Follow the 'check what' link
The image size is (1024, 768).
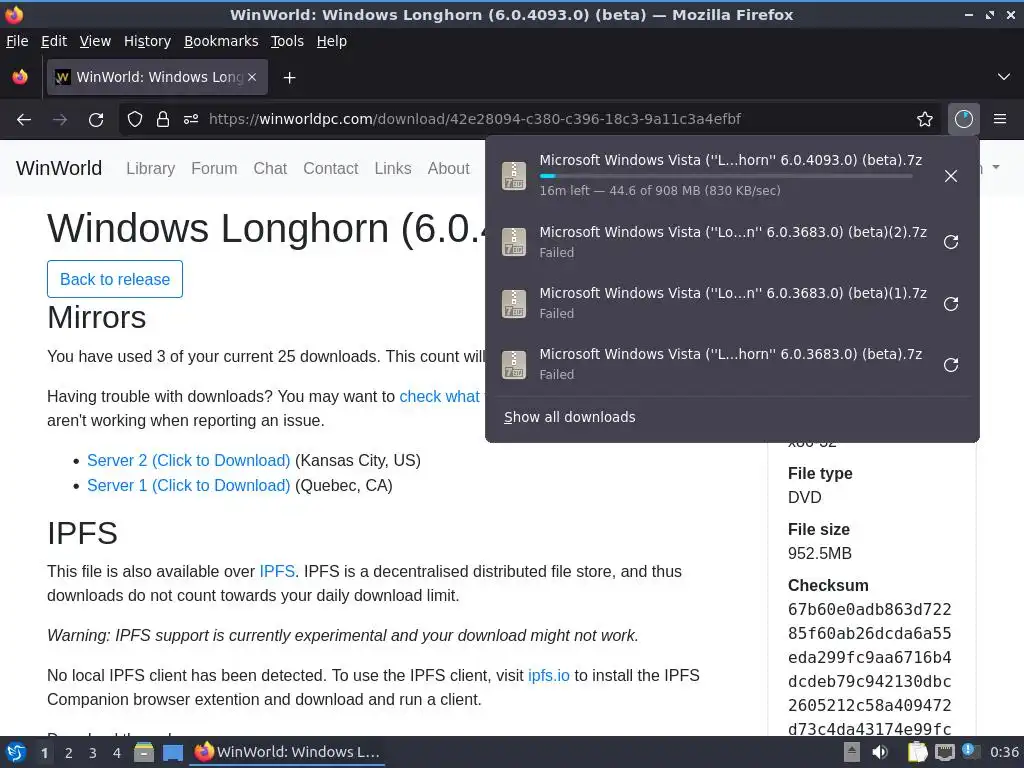coord(440,396)
